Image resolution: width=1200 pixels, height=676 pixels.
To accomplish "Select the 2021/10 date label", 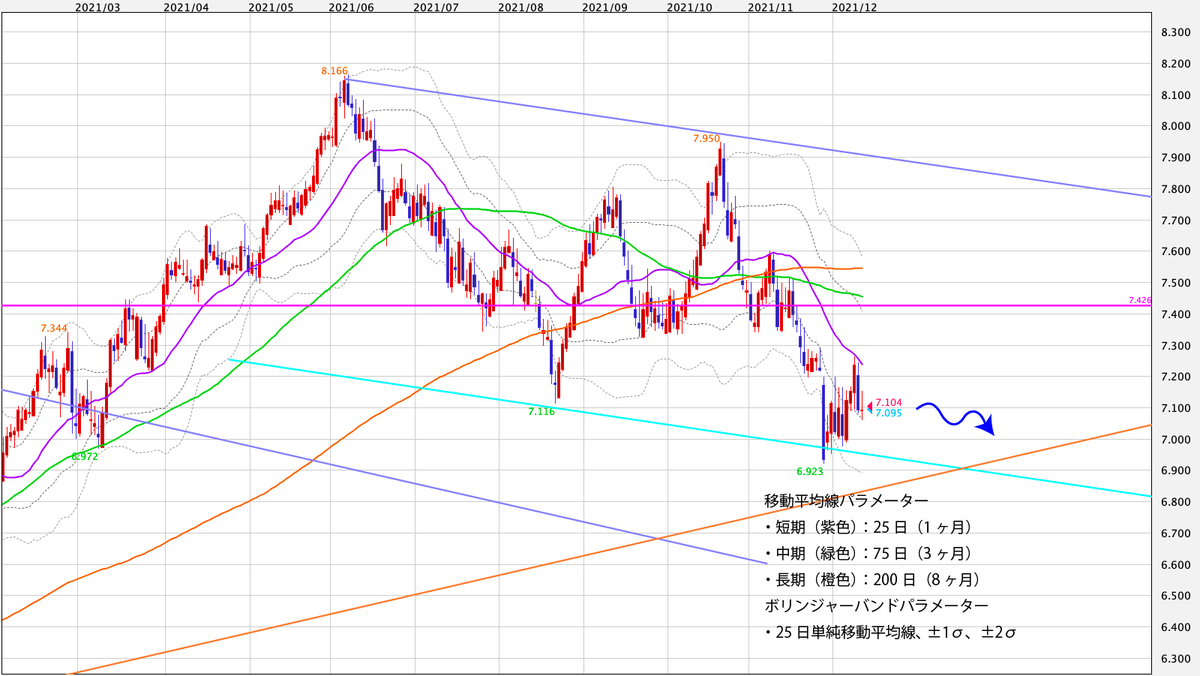I will (689, 6).
